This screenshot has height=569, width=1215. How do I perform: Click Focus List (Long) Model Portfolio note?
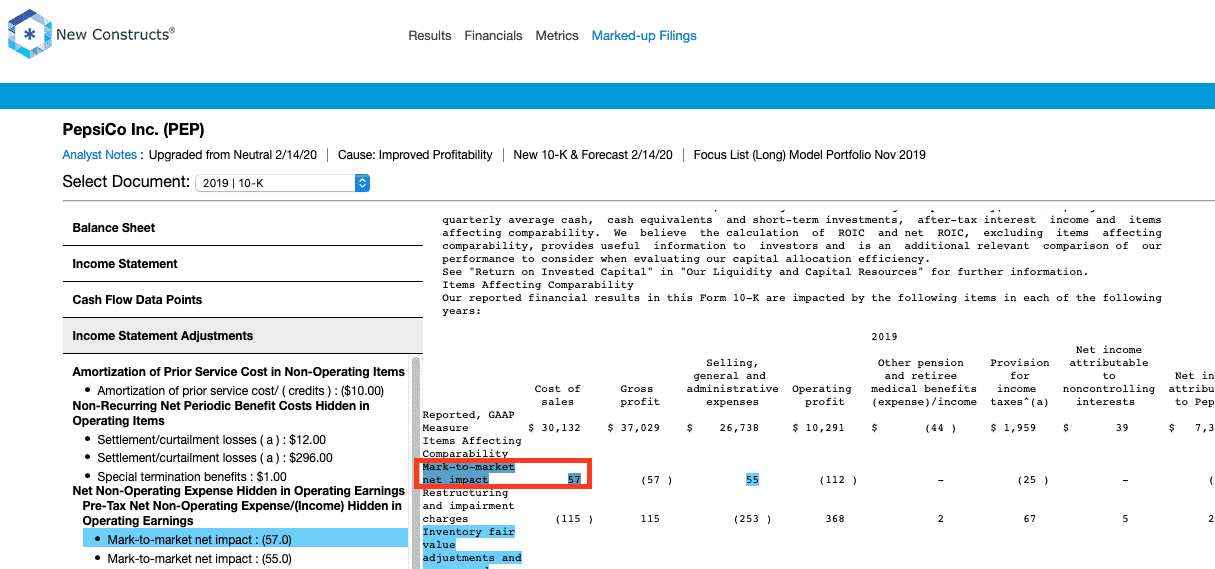pos(810,155)
